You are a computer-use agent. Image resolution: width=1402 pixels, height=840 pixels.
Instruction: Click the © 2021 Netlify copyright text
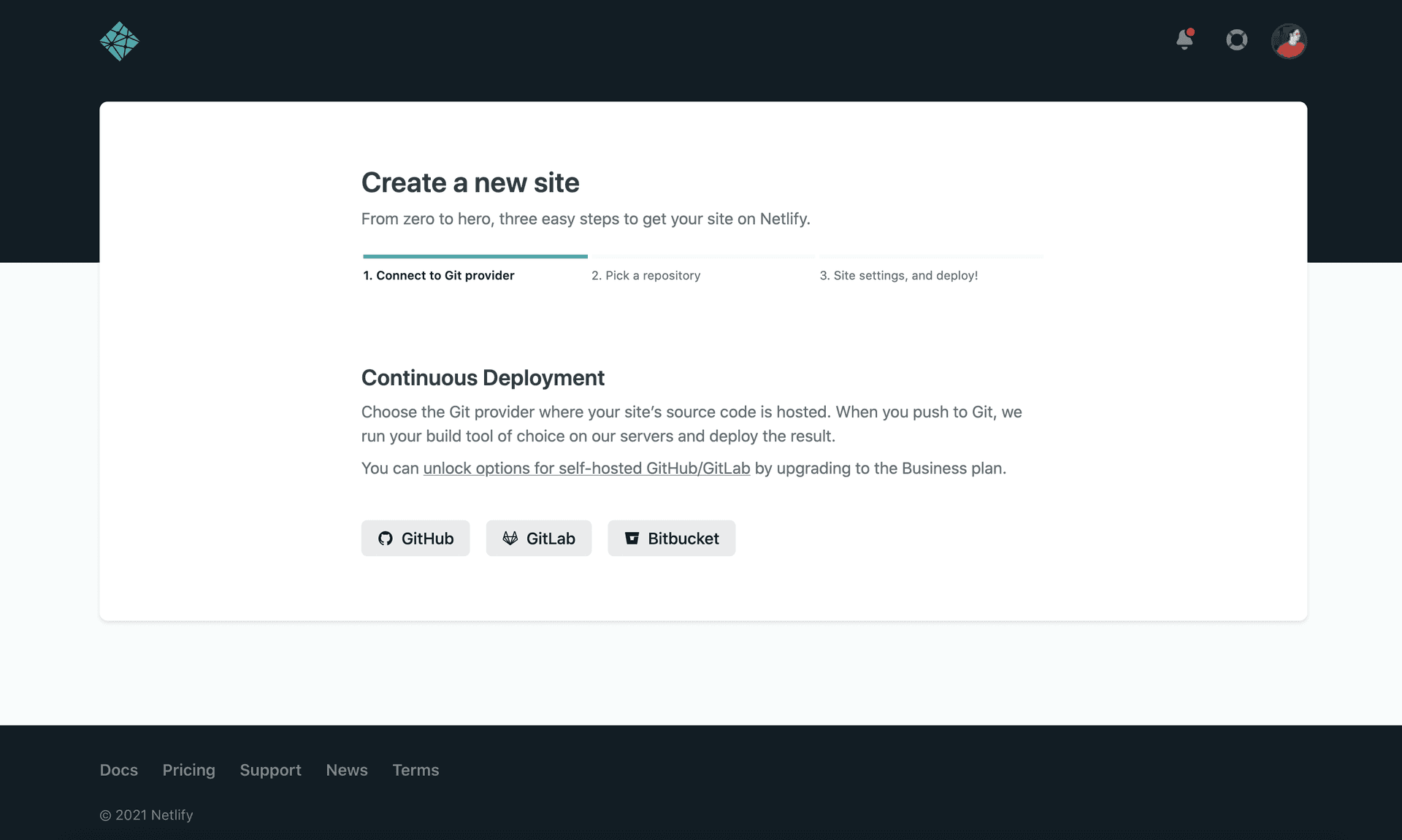(x=146, y=814)
